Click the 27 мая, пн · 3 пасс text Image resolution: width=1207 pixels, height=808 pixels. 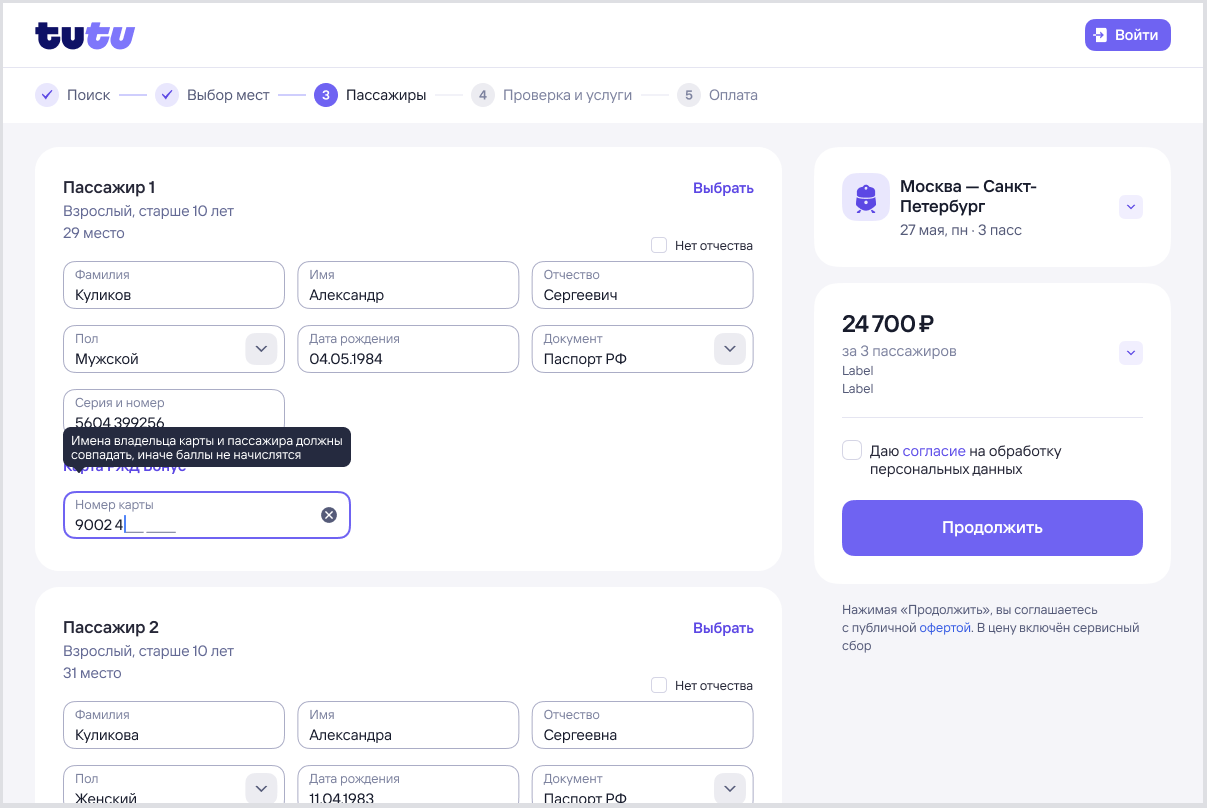tap(961, 230)
